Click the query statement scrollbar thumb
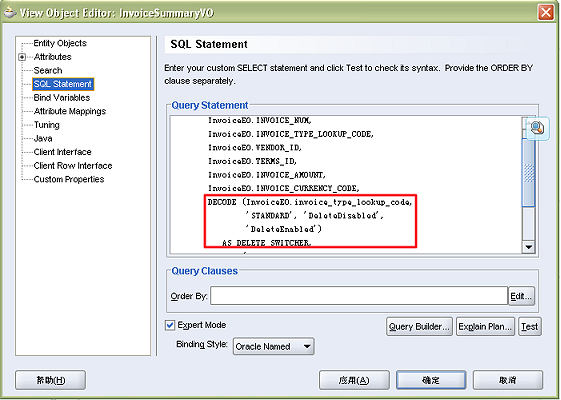 (528, 173)
